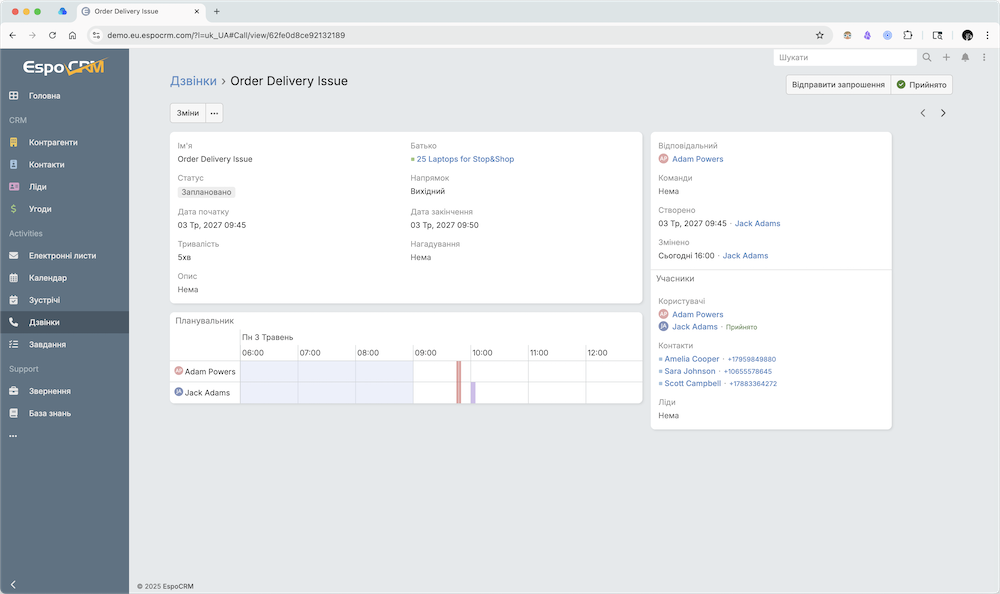Viewport: 1000px width, 594px height.
Task: Open site info icon in address bar
Action: (x=96, y=35)
